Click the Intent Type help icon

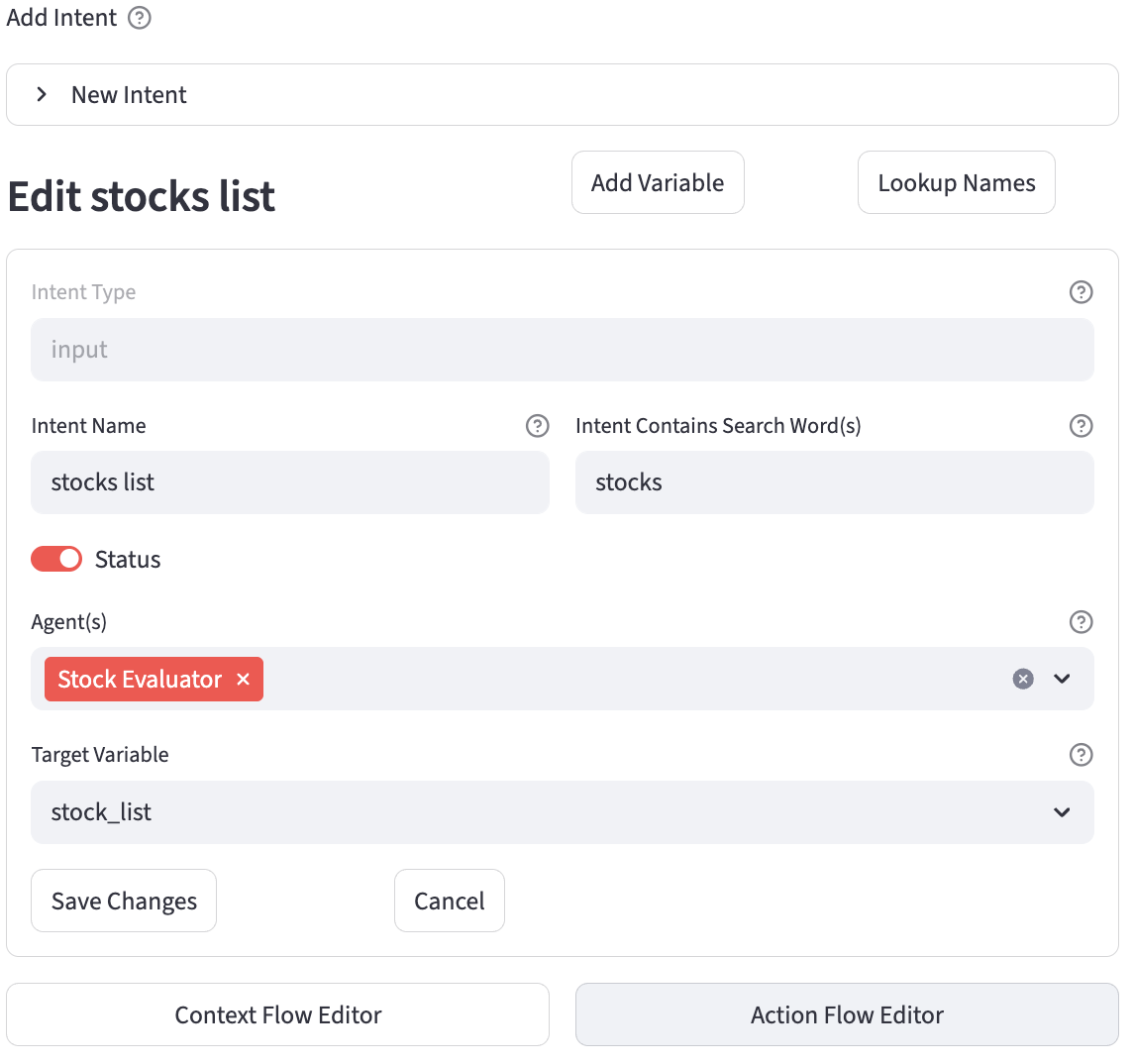[x=1081, y=292]
